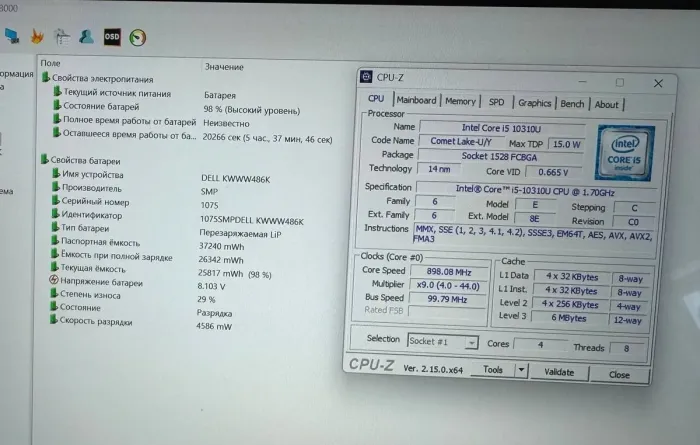Open the OSD panel toolbar icon
700x445 pixels.
pos(112,37)
